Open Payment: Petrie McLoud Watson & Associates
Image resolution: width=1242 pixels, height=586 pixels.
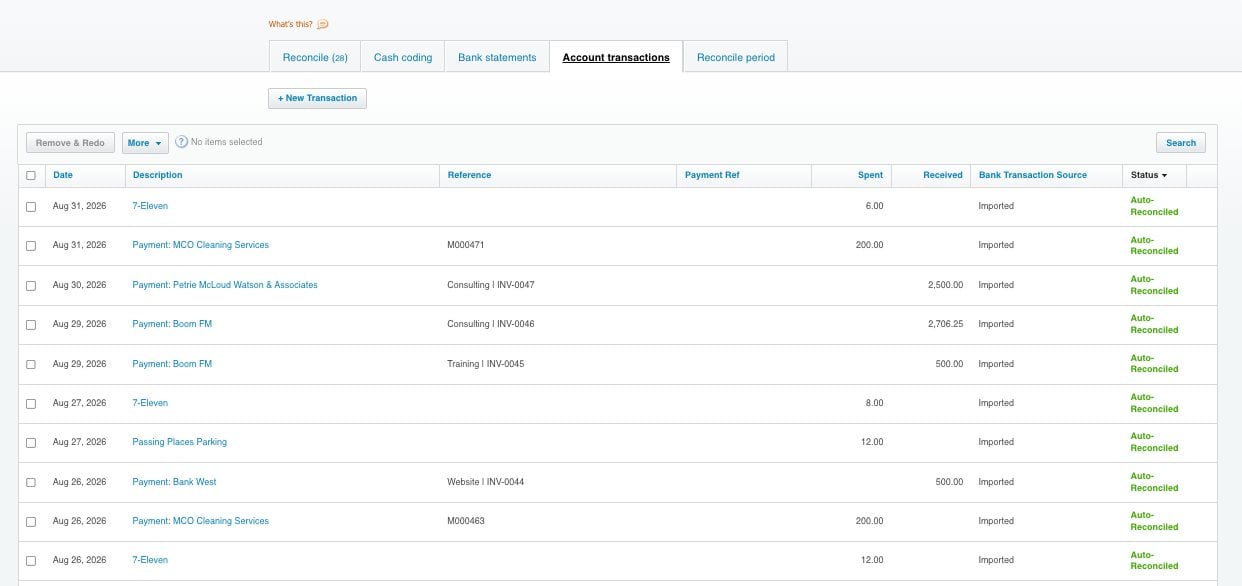tap(225, 285)
